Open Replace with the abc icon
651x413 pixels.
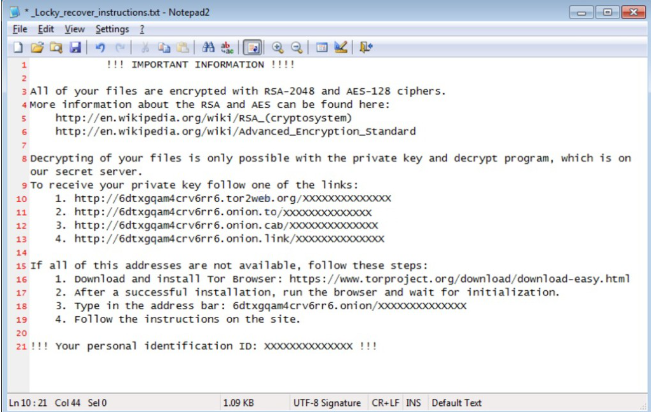(x=227, y=47)
